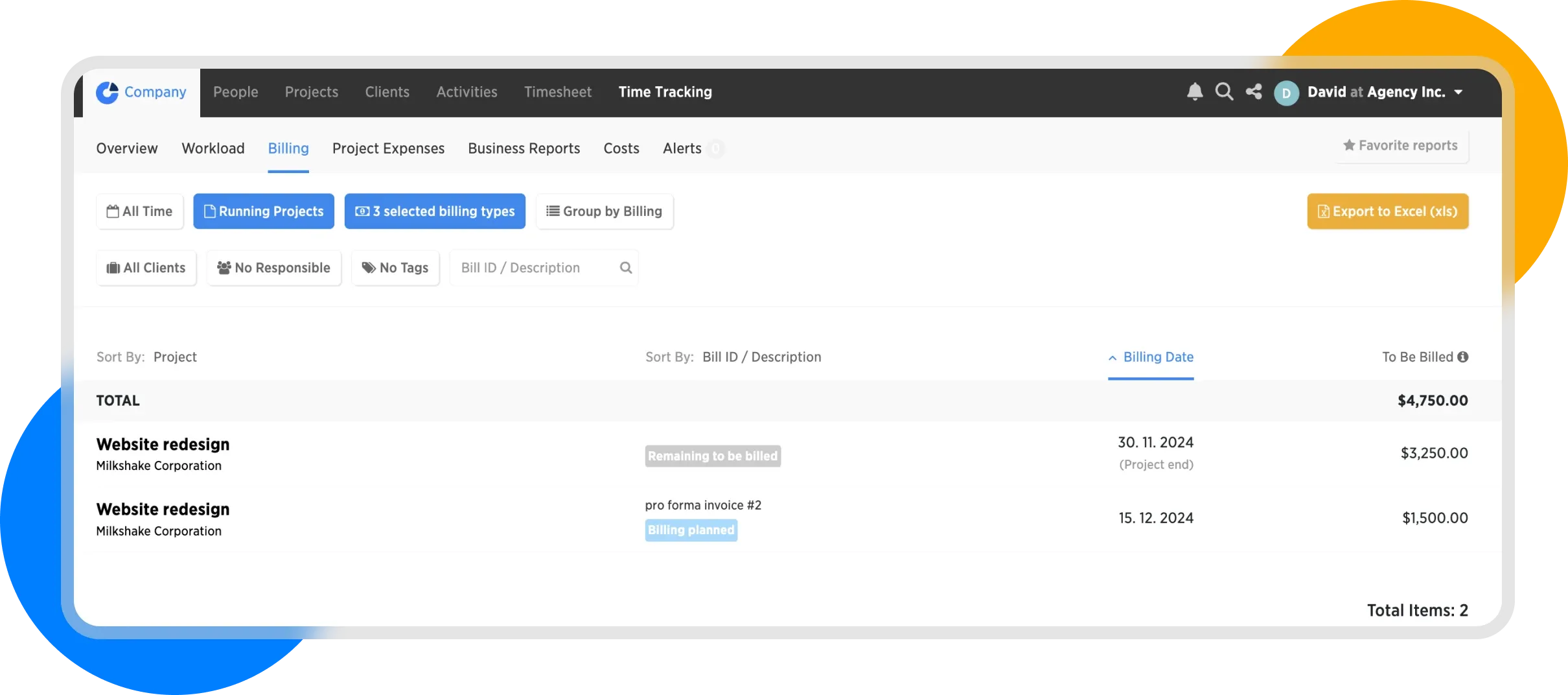The height and width of the screenshot is (695, 1568).
Task: Open the Timesheet menu item
Action: (x=557, y=92)
